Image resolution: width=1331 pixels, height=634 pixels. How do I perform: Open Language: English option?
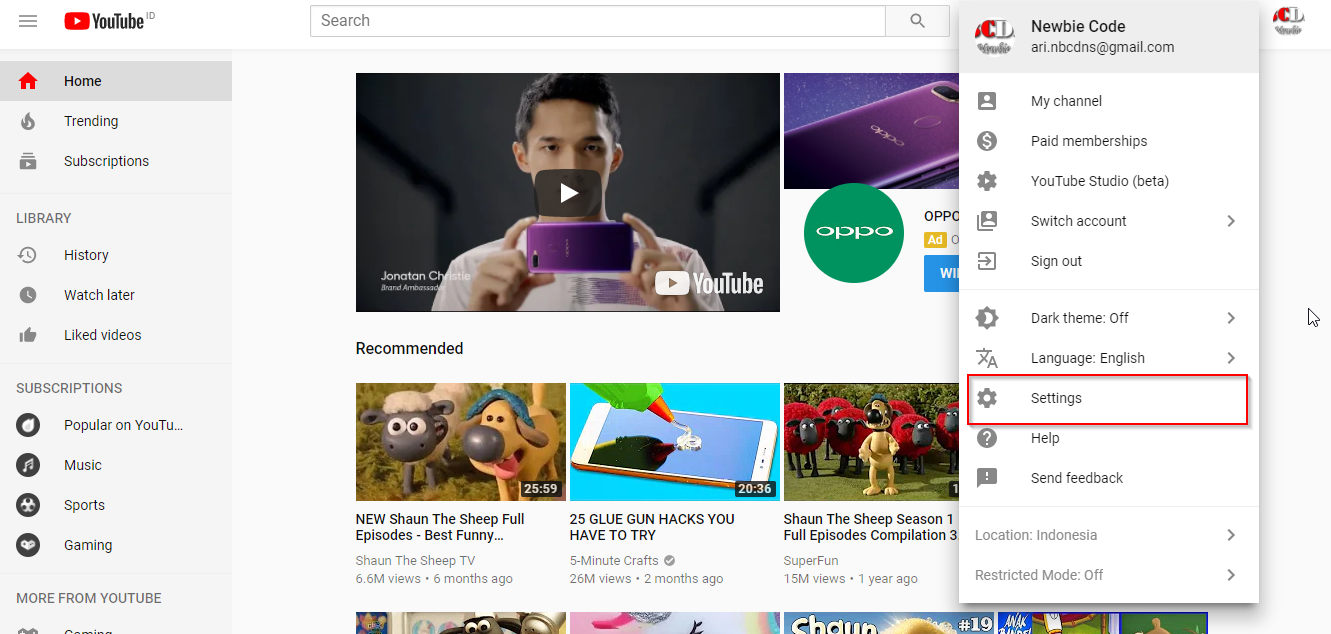(x=1109, y=358)
